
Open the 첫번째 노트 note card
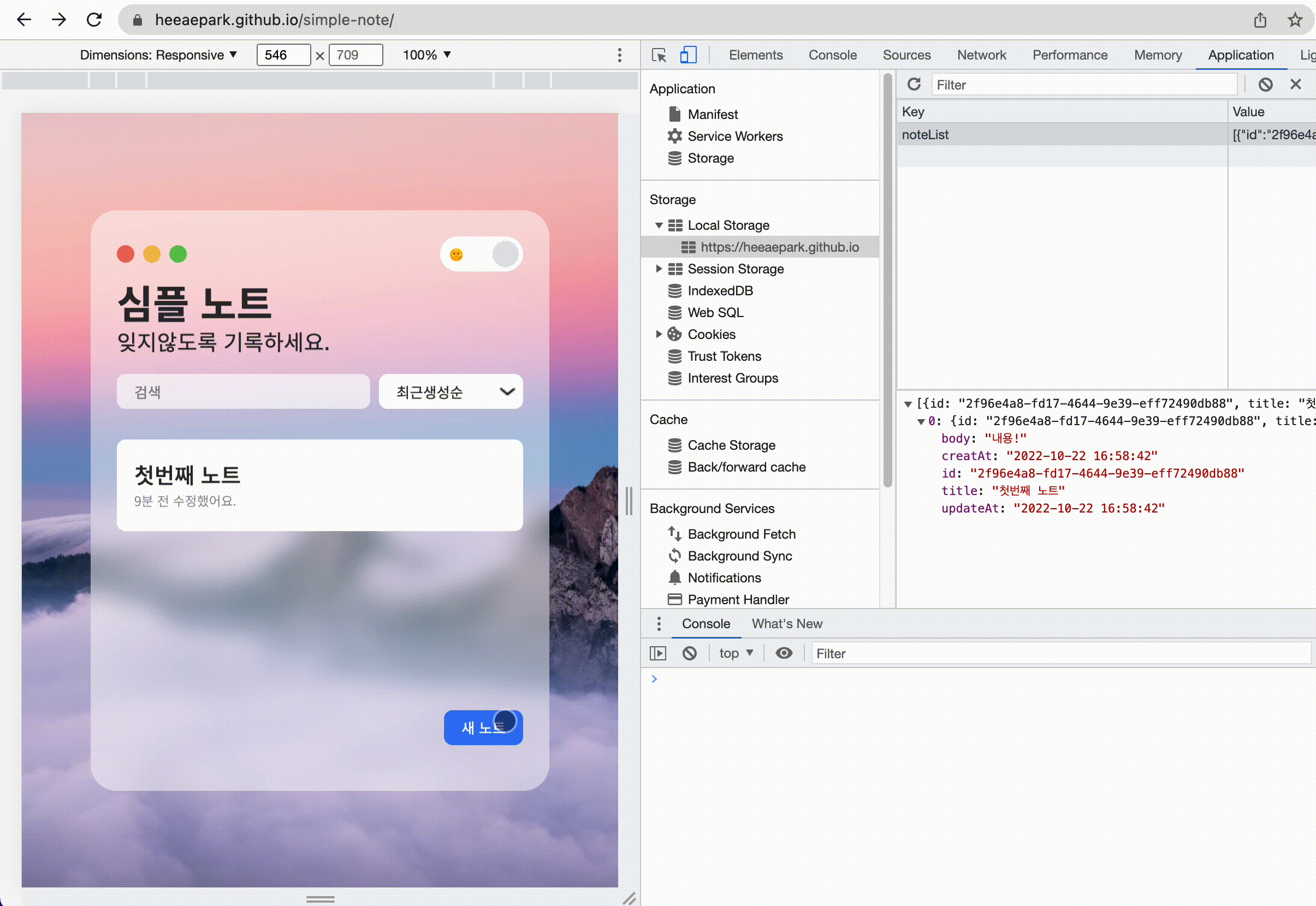point(319,485)
